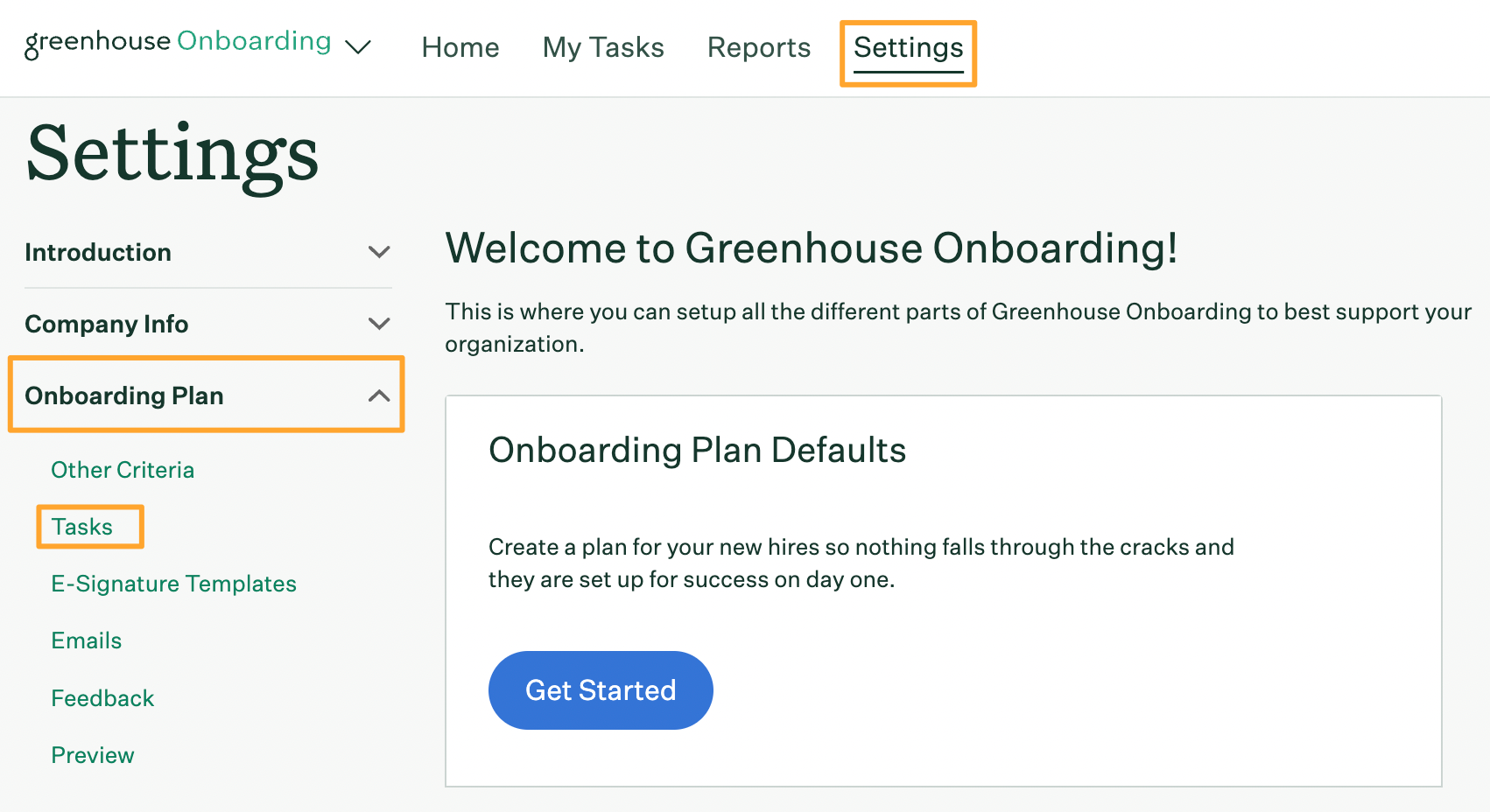The height and width of the screenshot is (812, 1490).
Task: Select the Settings tab
Action: (909, 47)
